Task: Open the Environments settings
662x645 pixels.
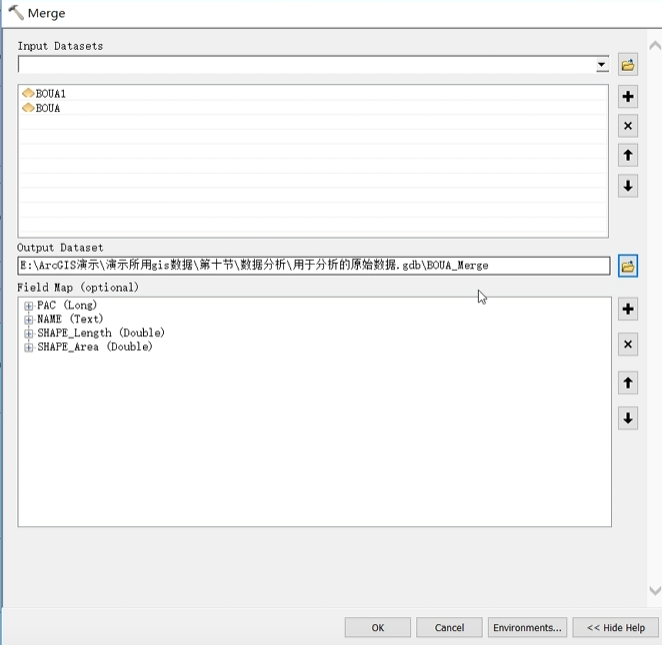Action: pyautogui.click(x=527, y=628)
